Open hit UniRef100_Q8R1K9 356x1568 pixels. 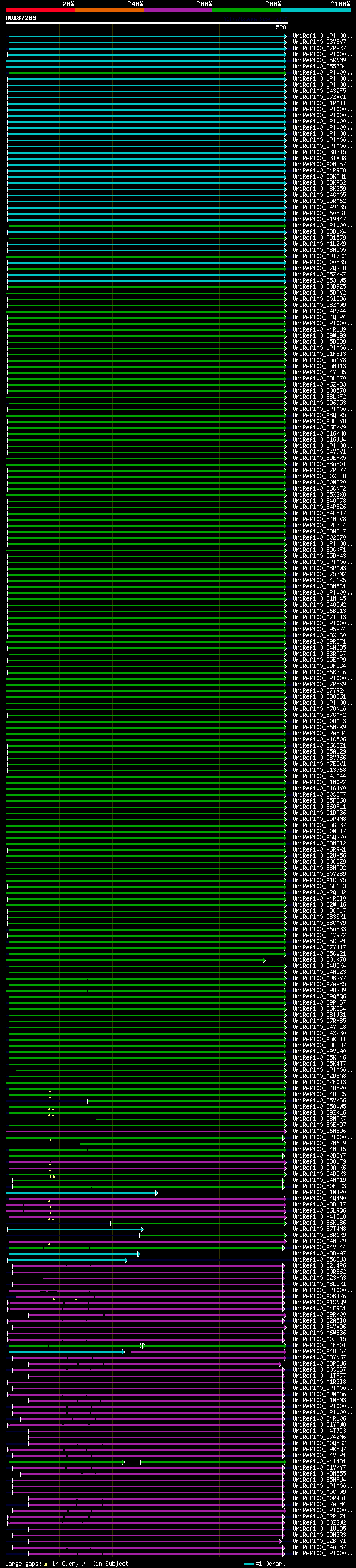point(319,1235)
